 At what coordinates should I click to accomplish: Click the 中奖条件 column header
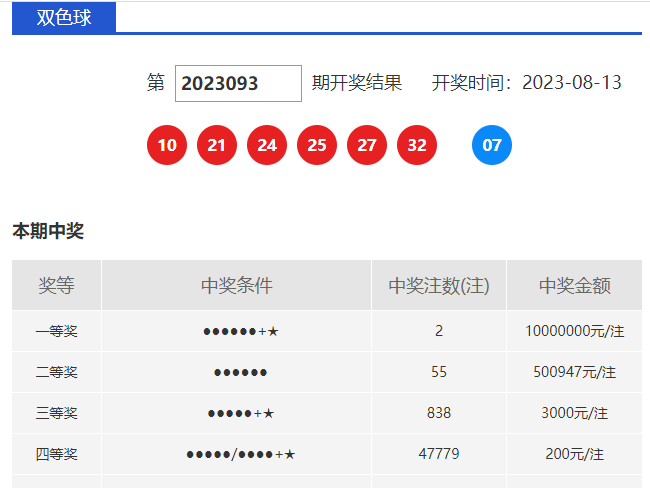[237, 285]
